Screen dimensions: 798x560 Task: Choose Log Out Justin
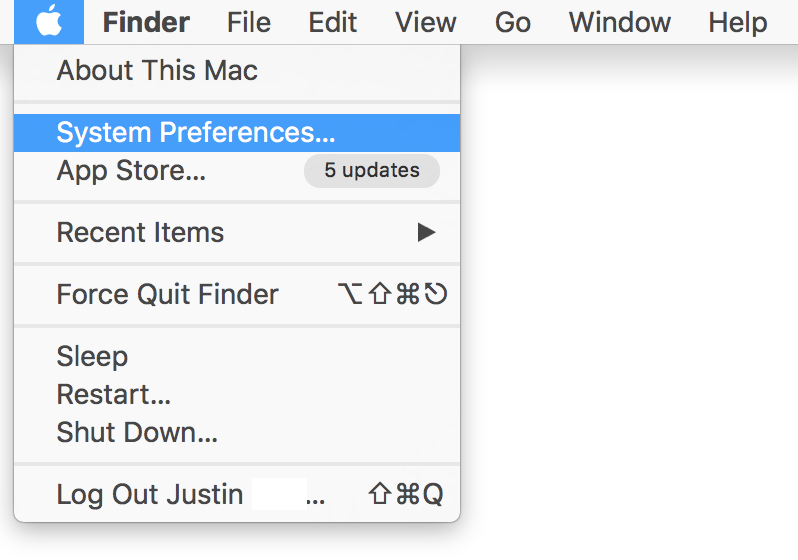point(237,494)
